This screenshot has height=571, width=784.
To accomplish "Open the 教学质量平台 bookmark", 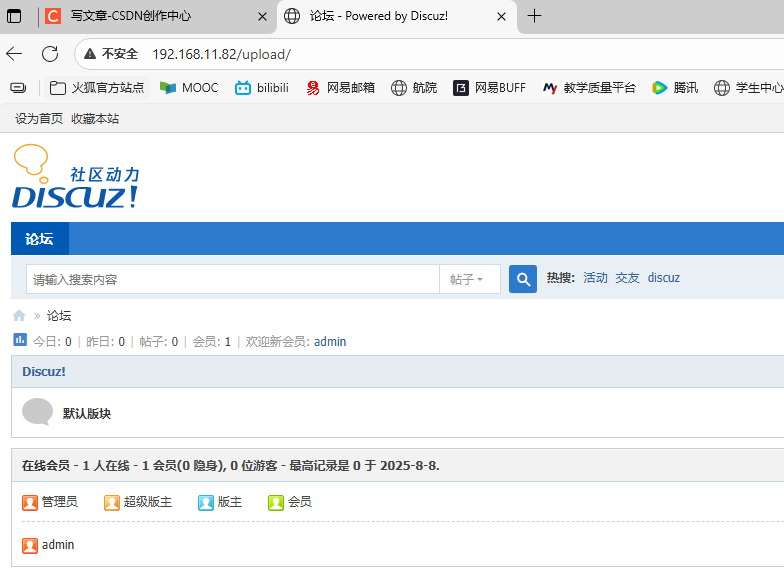I will pos(589,88).
